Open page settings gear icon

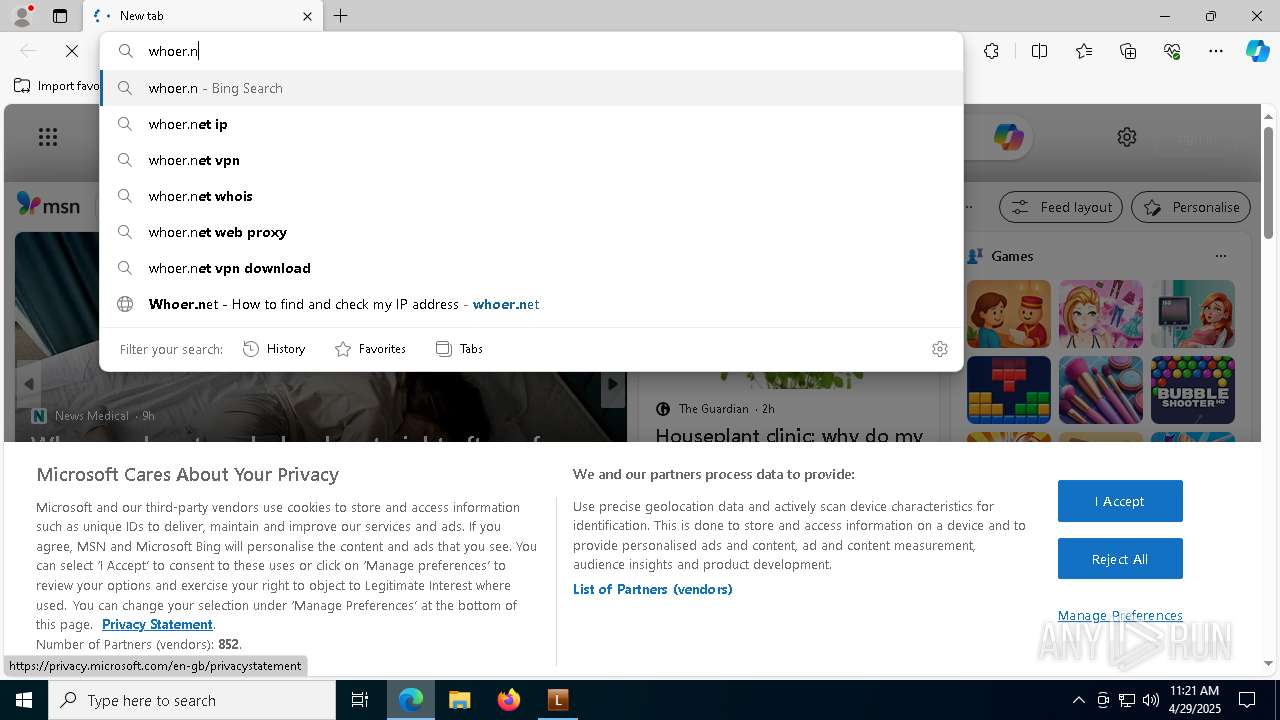click(1127, 137)
